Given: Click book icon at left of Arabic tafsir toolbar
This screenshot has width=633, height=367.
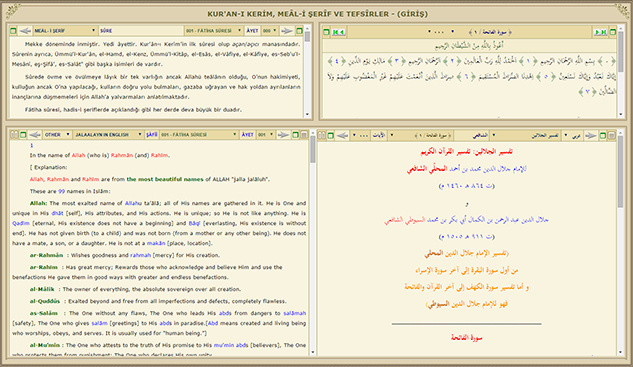Looking at the screenshot, I should tap(321, 135).
